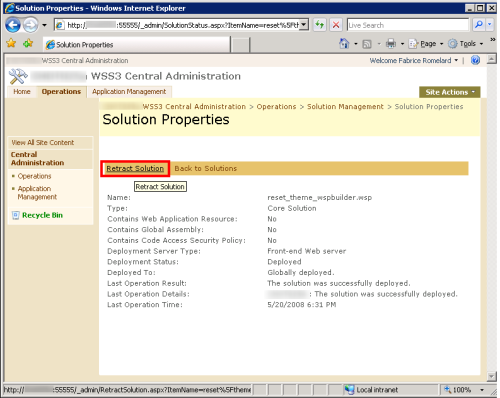The image size is (500, 398).
Task: Click the Home page icon
Action: (x=344, y=44)
